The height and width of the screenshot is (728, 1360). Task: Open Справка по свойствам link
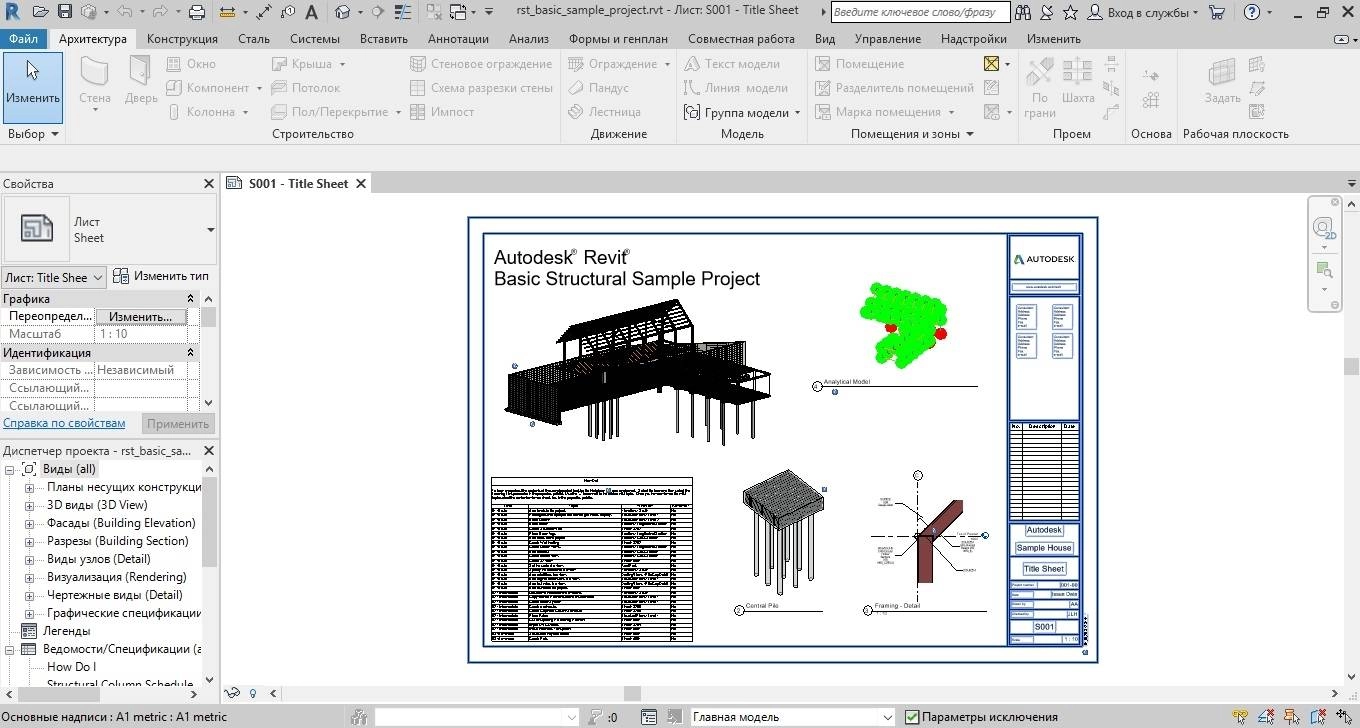(x=64, y=423)
